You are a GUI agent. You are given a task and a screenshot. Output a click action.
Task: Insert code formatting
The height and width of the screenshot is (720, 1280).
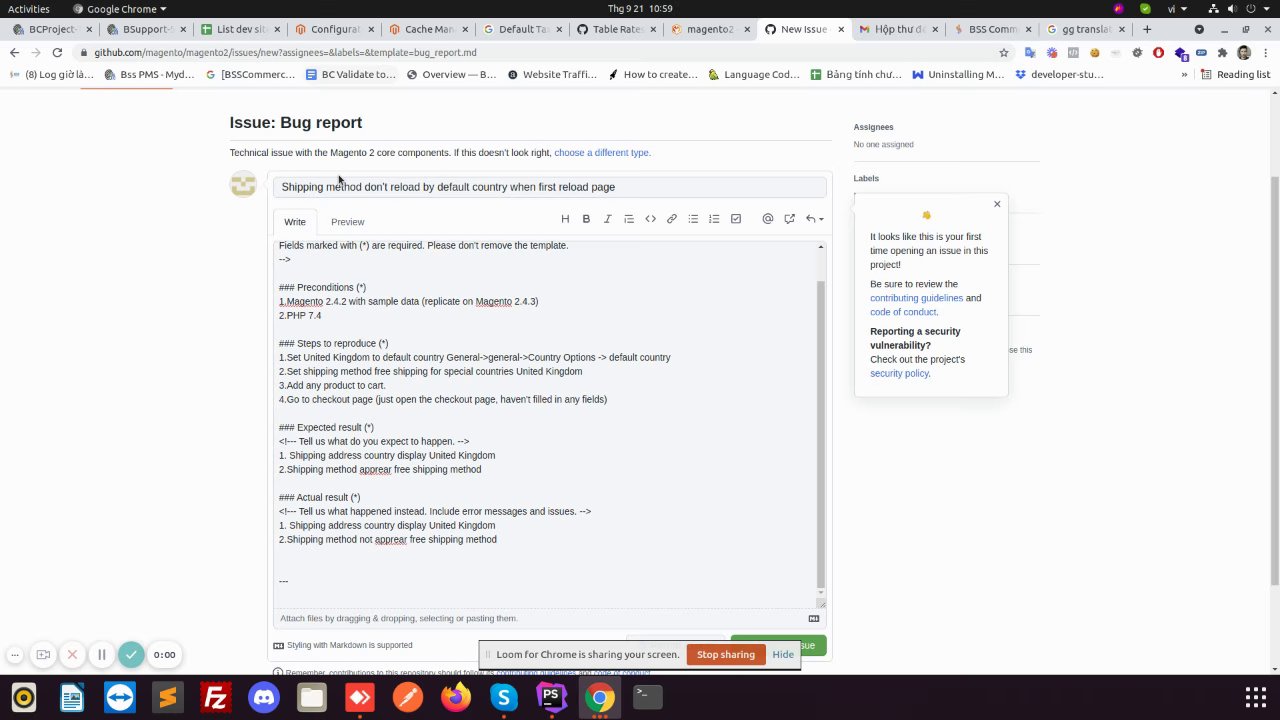pyautogui.click(x=650, y=219)
